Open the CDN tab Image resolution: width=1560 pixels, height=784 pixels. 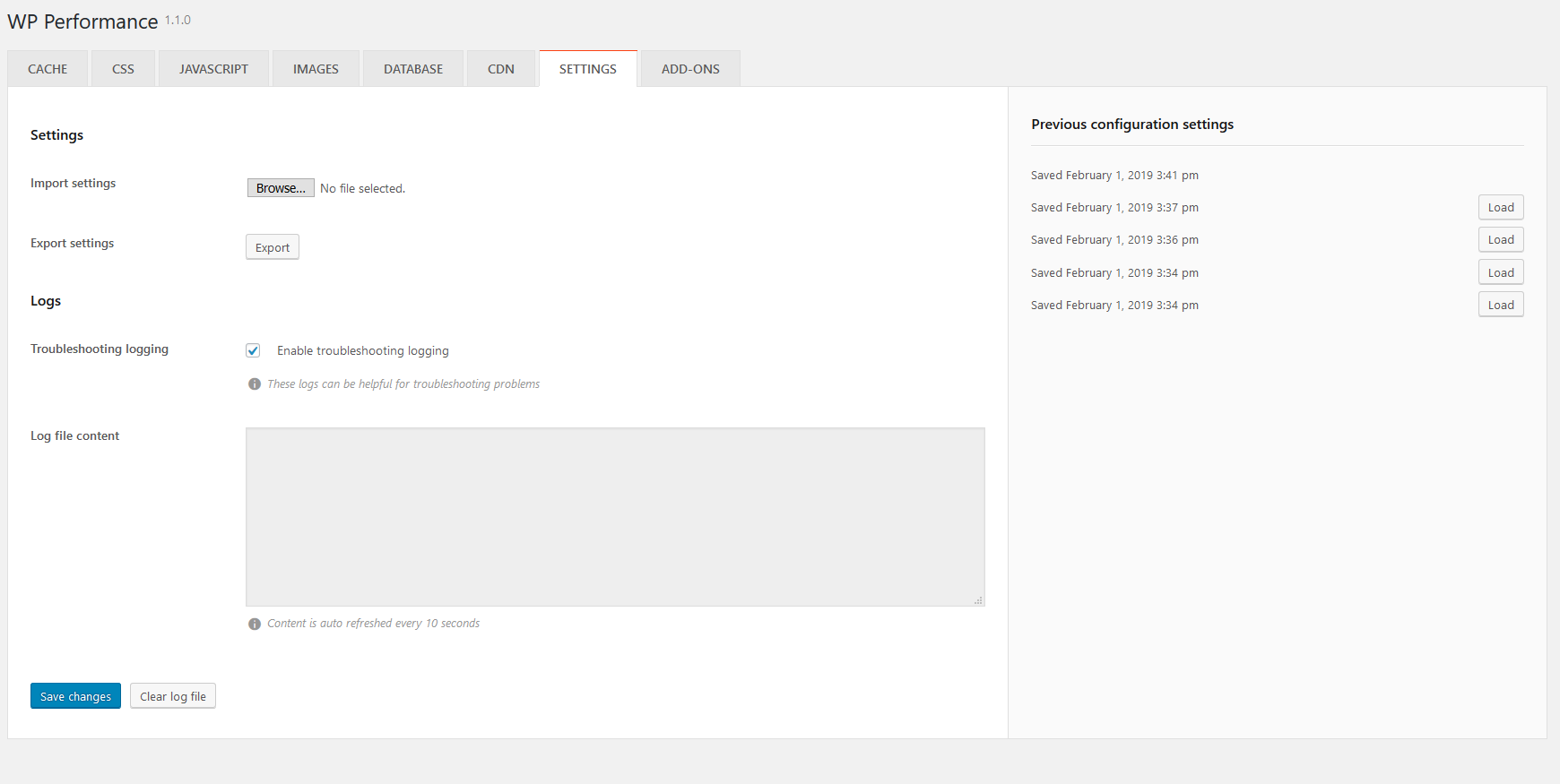(x=501, y=69)
